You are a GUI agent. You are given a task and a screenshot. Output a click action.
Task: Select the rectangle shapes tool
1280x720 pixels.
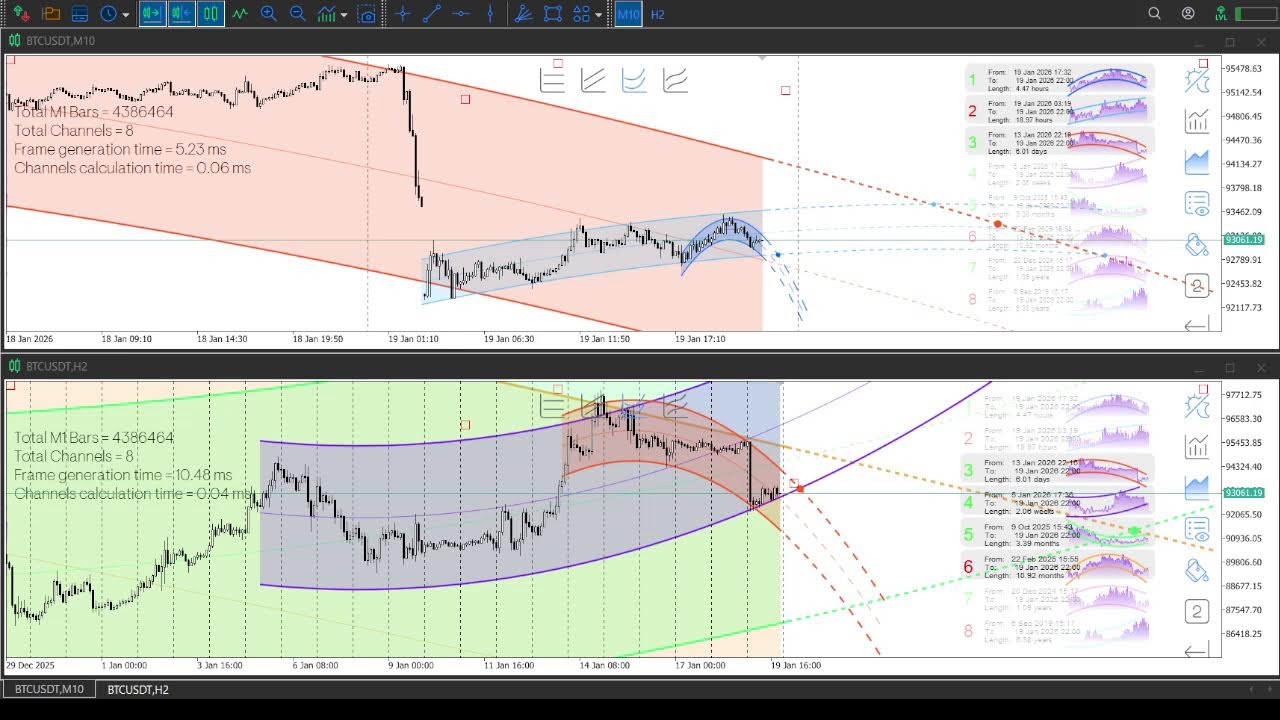(x=552, y=14)
